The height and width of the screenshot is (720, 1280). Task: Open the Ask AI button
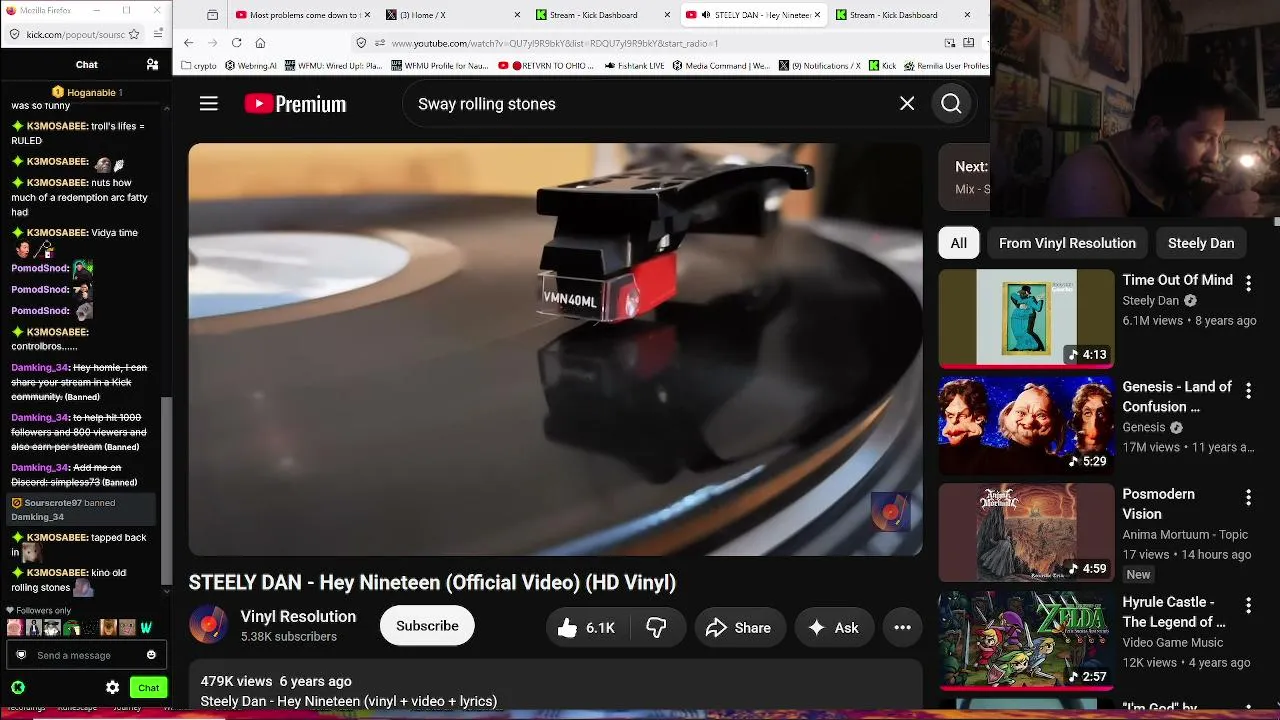833,628
